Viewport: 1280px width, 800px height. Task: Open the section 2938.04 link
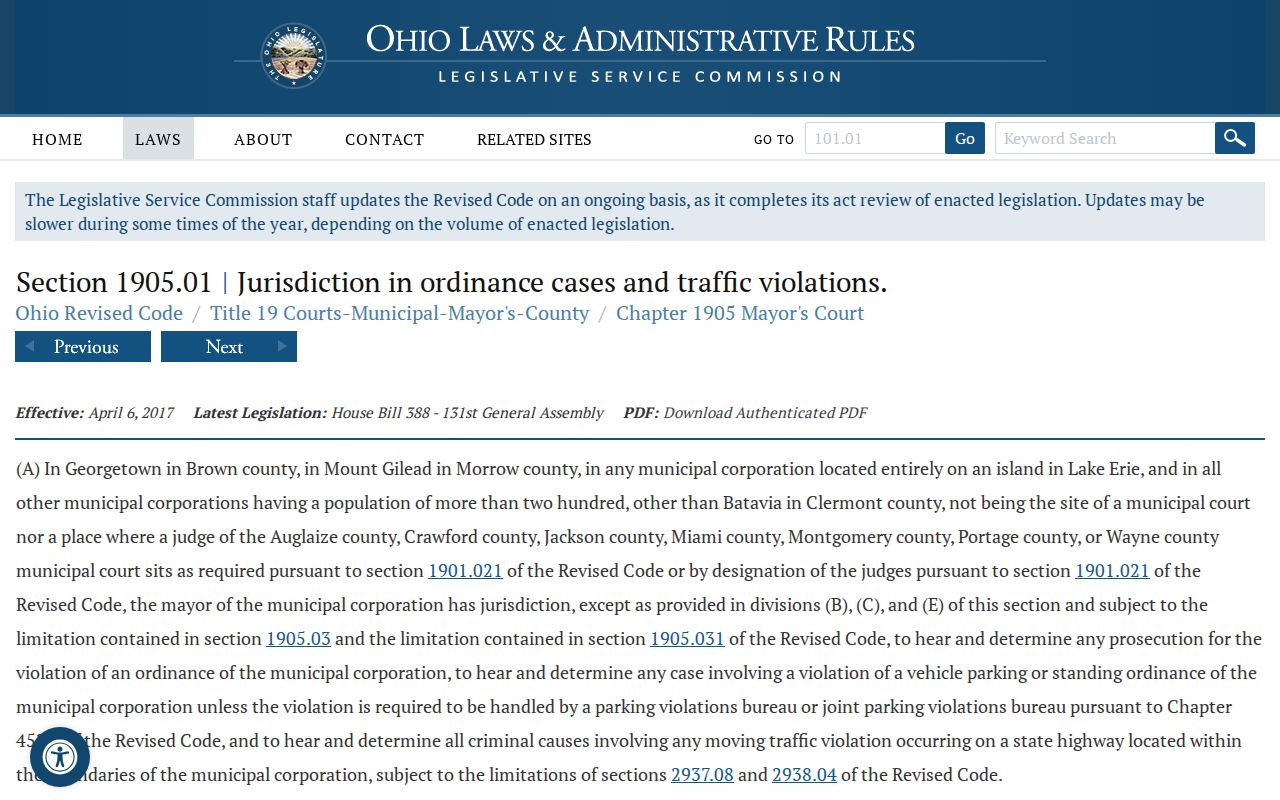[804, 775]
